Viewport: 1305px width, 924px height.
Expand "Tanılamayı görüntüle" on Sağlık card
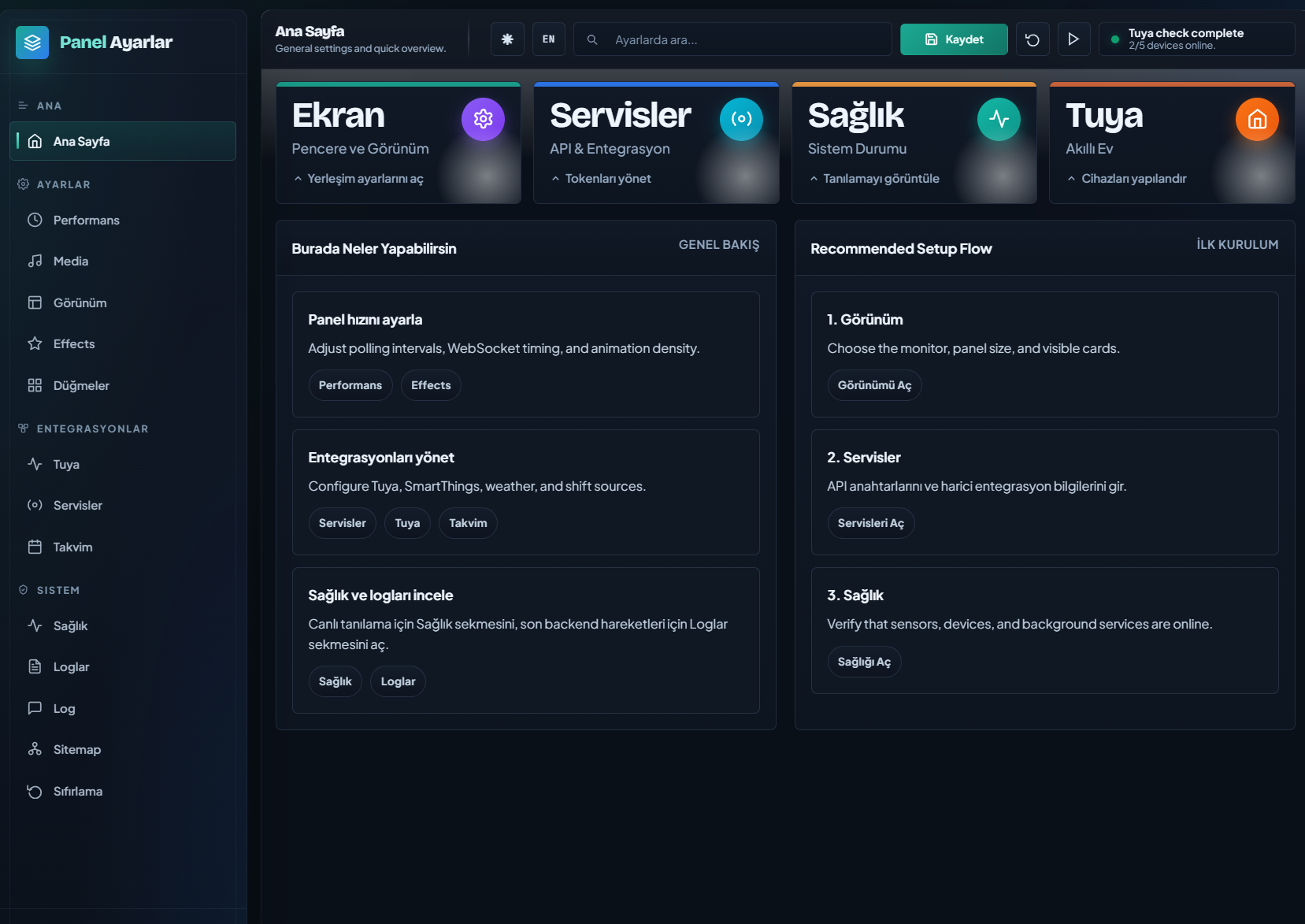(874, 179)
